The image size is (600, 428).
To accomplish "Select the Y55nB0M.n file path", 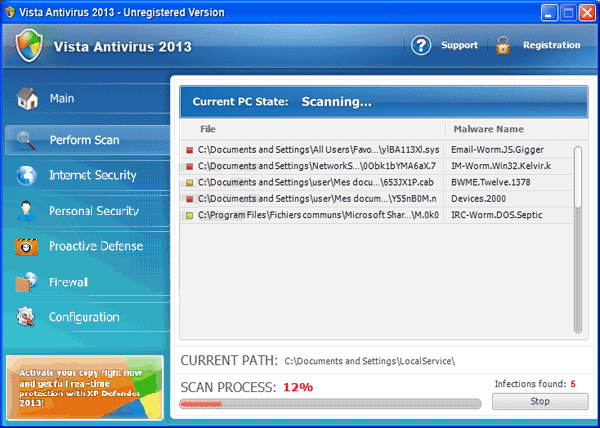I will [x=317, y=199].
